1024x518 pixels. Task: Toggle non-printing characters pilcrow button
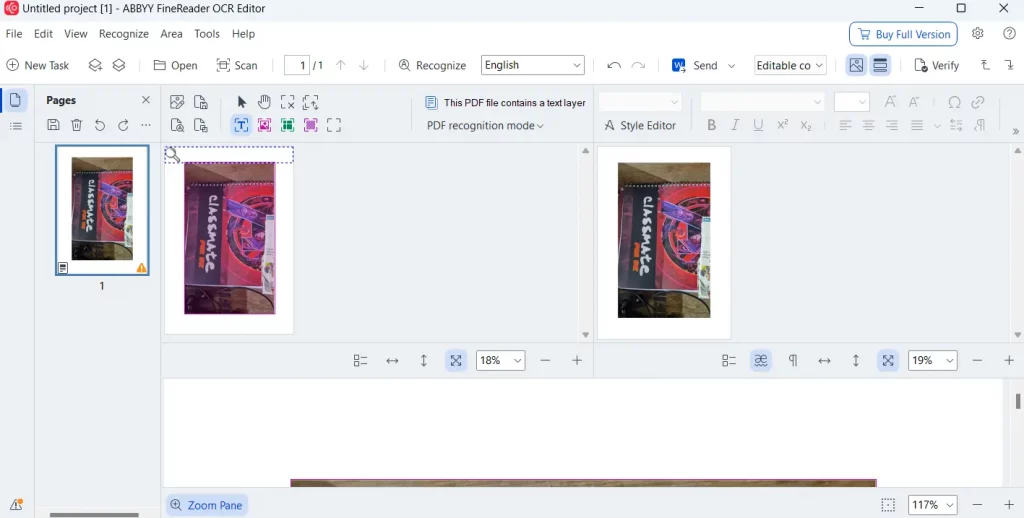[x=793, y=361]
